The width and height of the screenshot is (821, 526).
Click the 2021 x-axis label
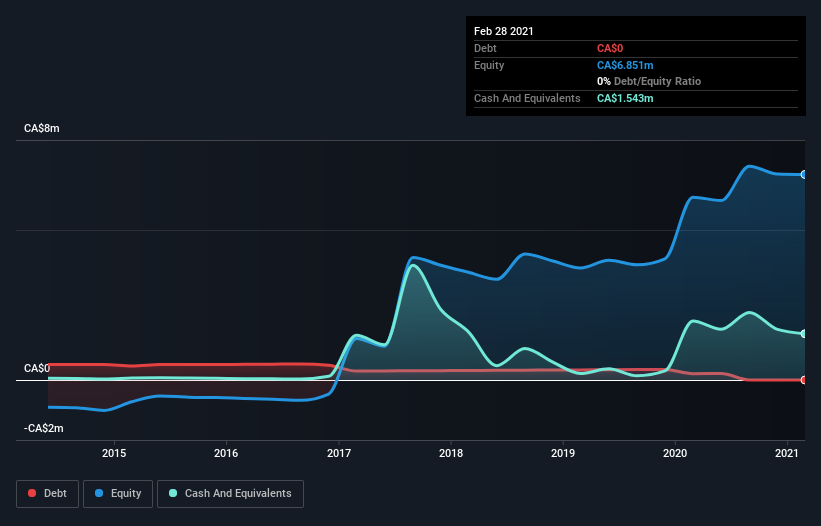786,453
